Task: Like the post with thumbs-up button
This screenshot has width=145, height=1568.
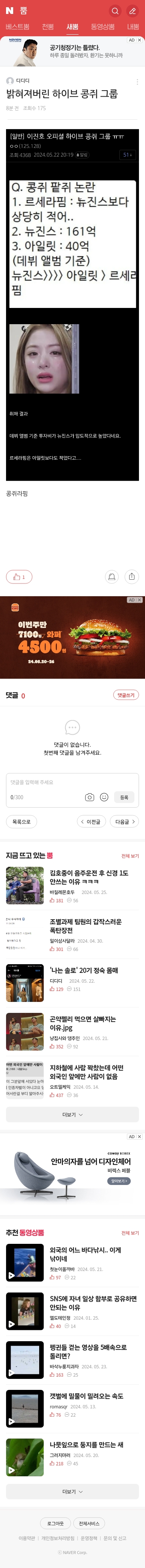Action: [19, 576]
